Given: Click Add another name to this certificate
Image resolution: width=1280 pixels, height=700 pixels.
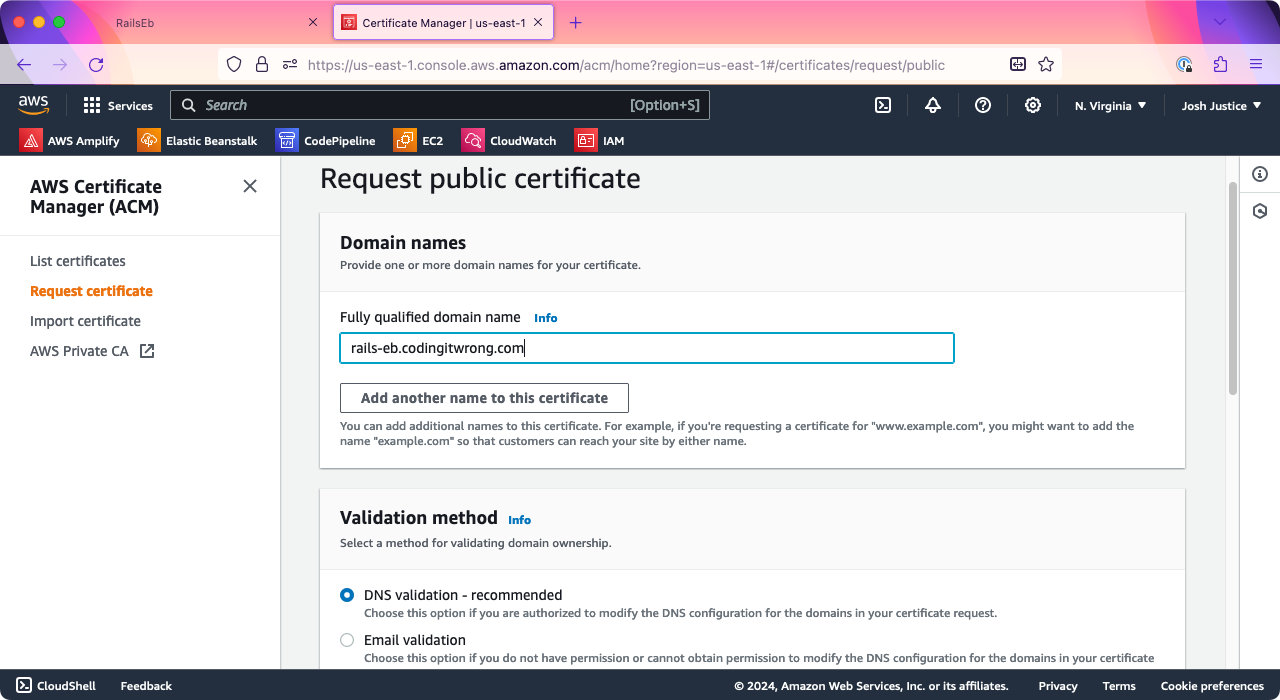Looking at the screenshot, I should click(484, 398).
